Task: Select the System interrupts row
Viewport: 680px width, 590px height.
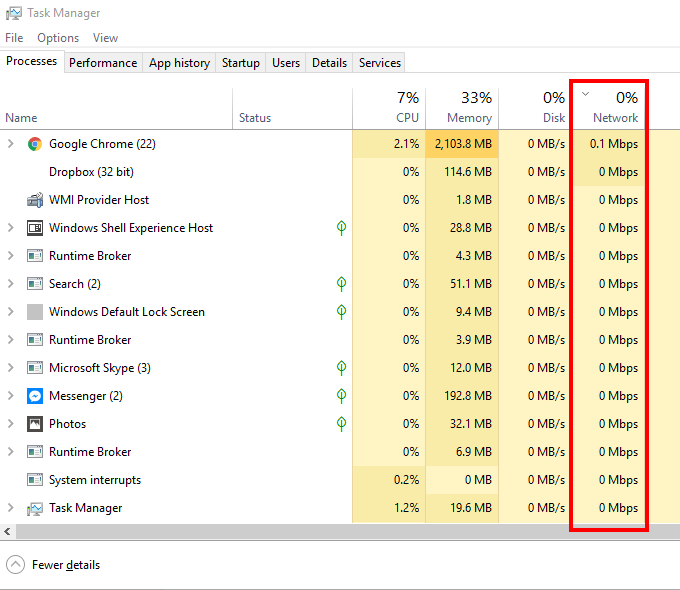Action: point(95,480)
